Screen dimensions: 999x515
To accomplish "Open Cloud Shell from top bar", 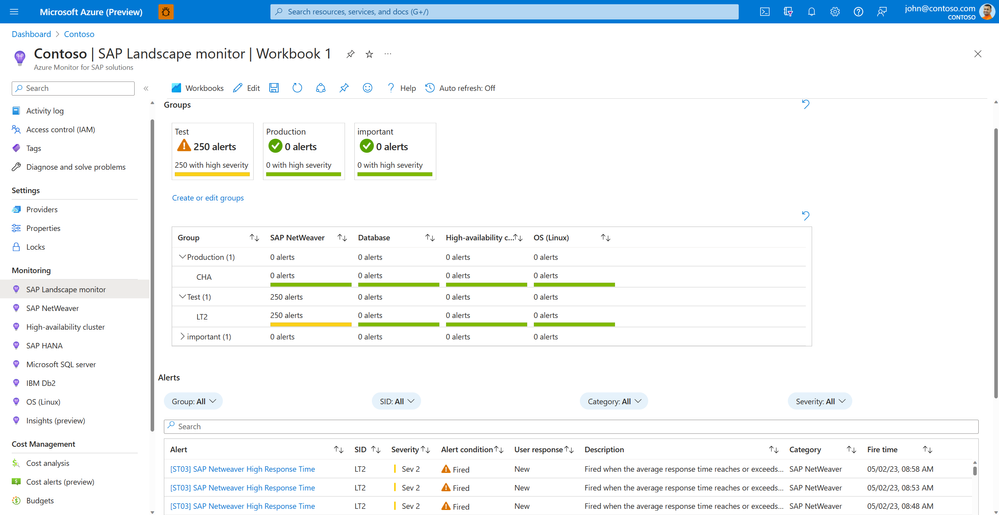I will [x=765, y=11].
